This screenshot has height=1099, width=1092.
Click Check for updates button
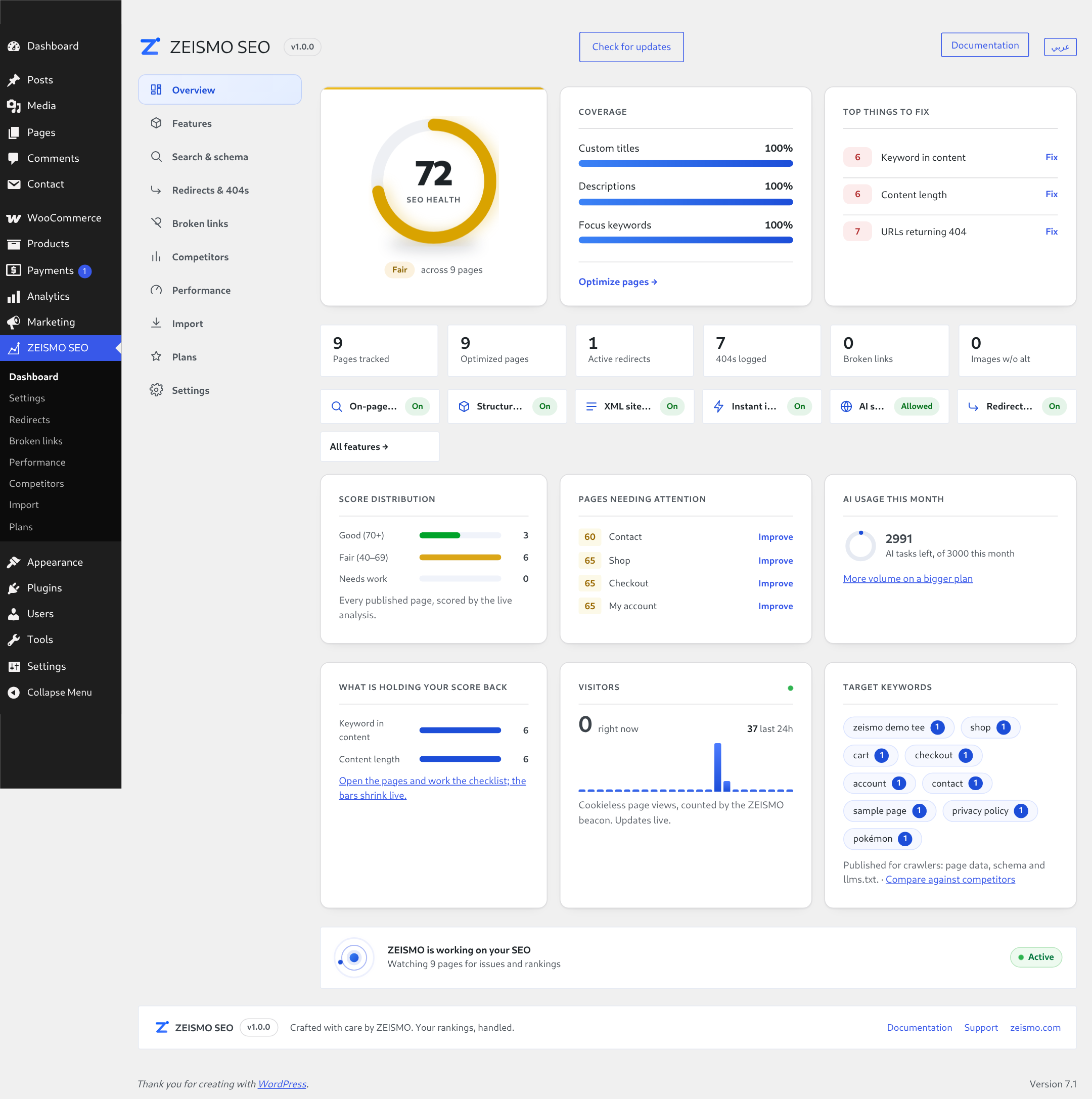631,47
